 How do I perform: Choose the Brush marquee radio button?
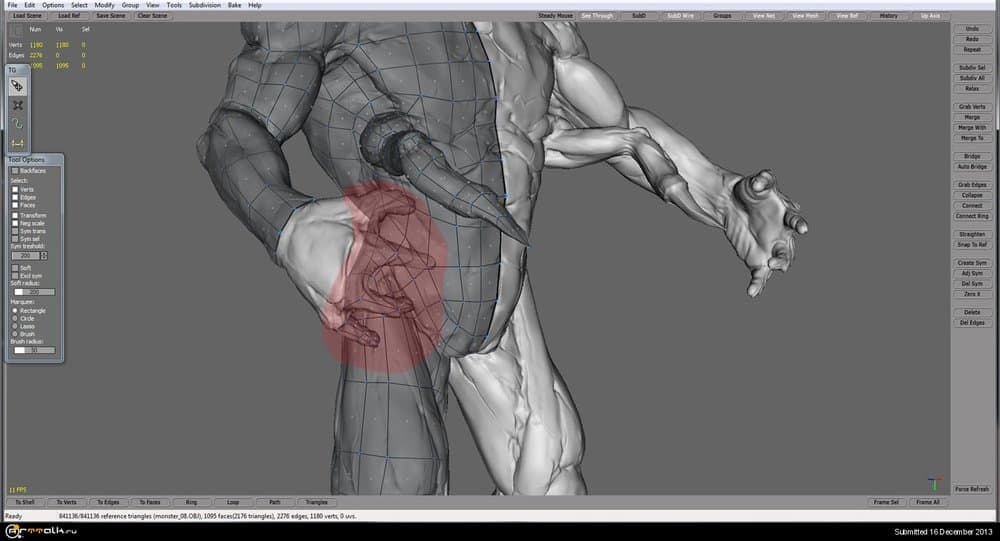(15, 334)
